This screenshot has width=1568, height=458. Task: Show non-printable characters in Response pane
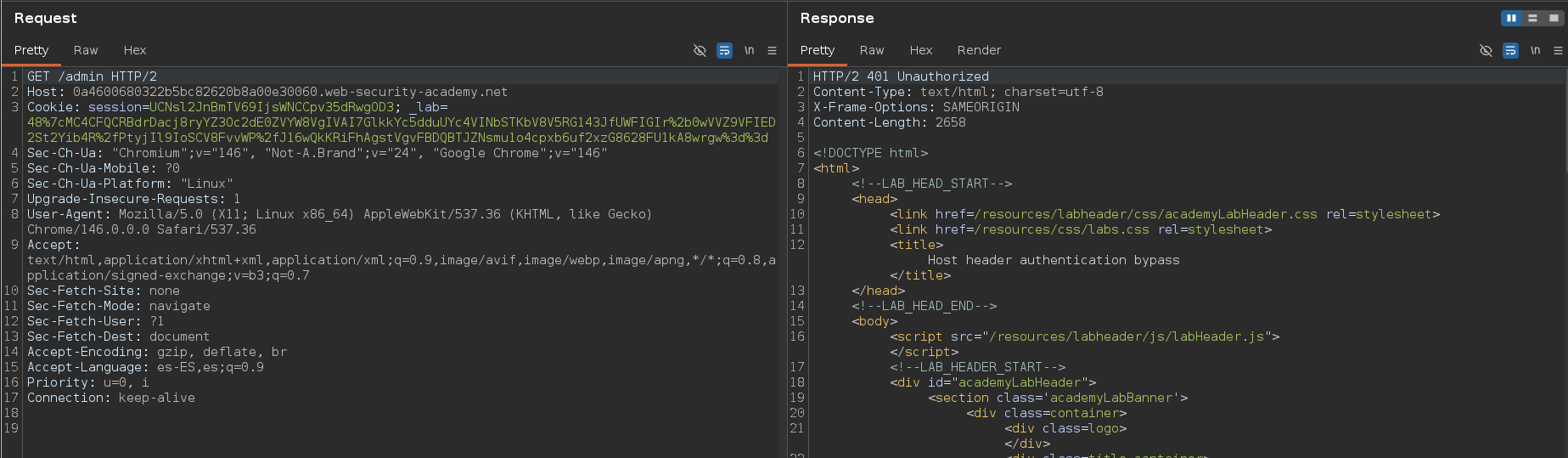click(1535, 51)
